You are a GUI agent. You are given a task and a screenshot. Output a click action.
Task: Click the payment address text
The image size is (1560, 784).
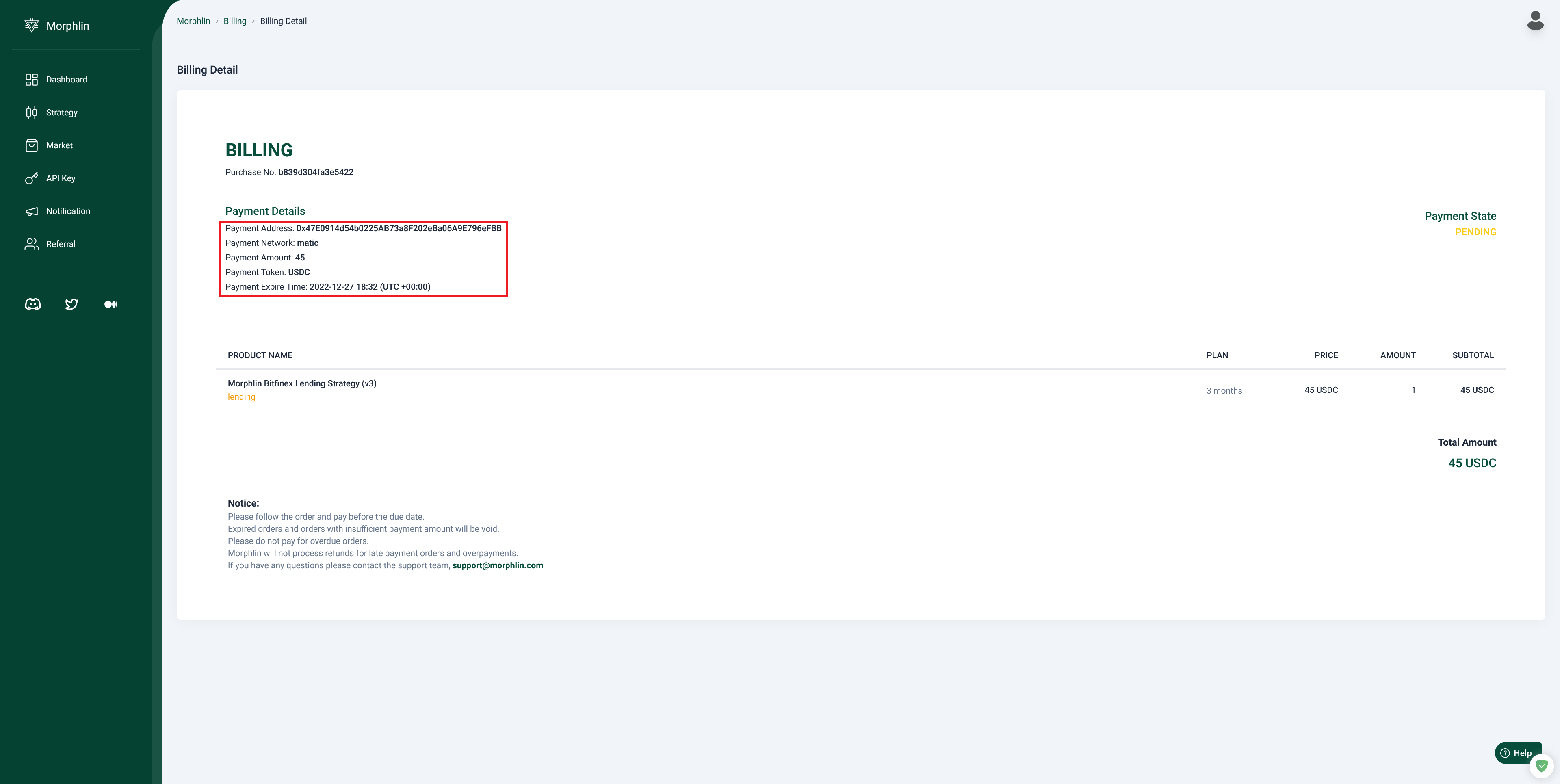[399, 228]
